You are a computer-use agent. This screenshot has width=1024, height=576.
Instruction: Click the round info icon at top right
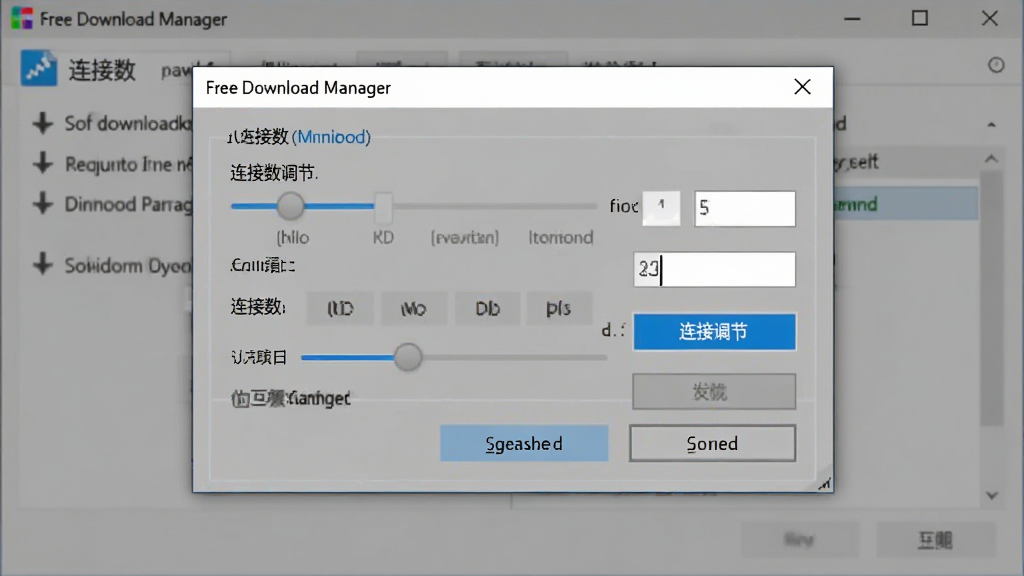click(x=996, y=65)
